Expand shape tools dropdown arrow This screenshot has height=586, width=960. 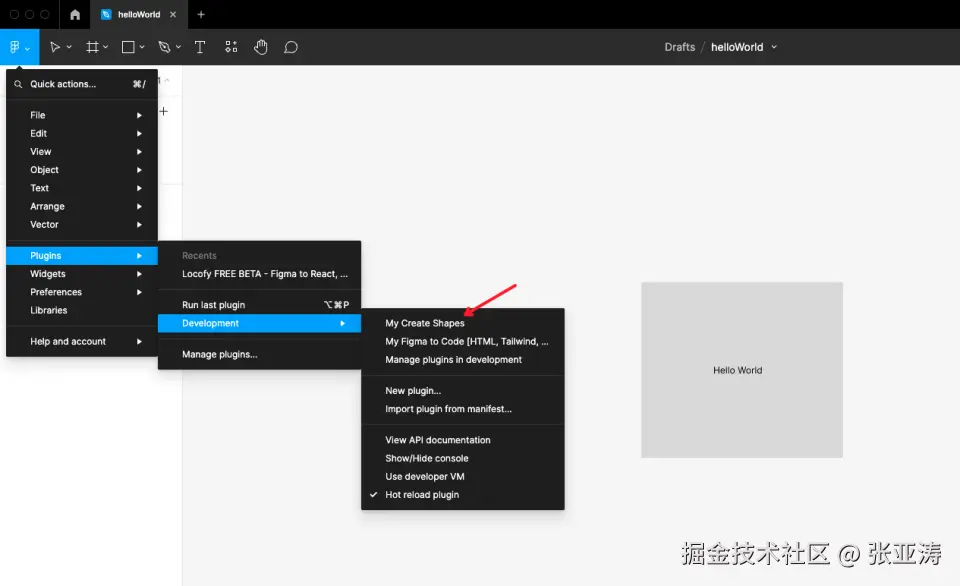141,47
